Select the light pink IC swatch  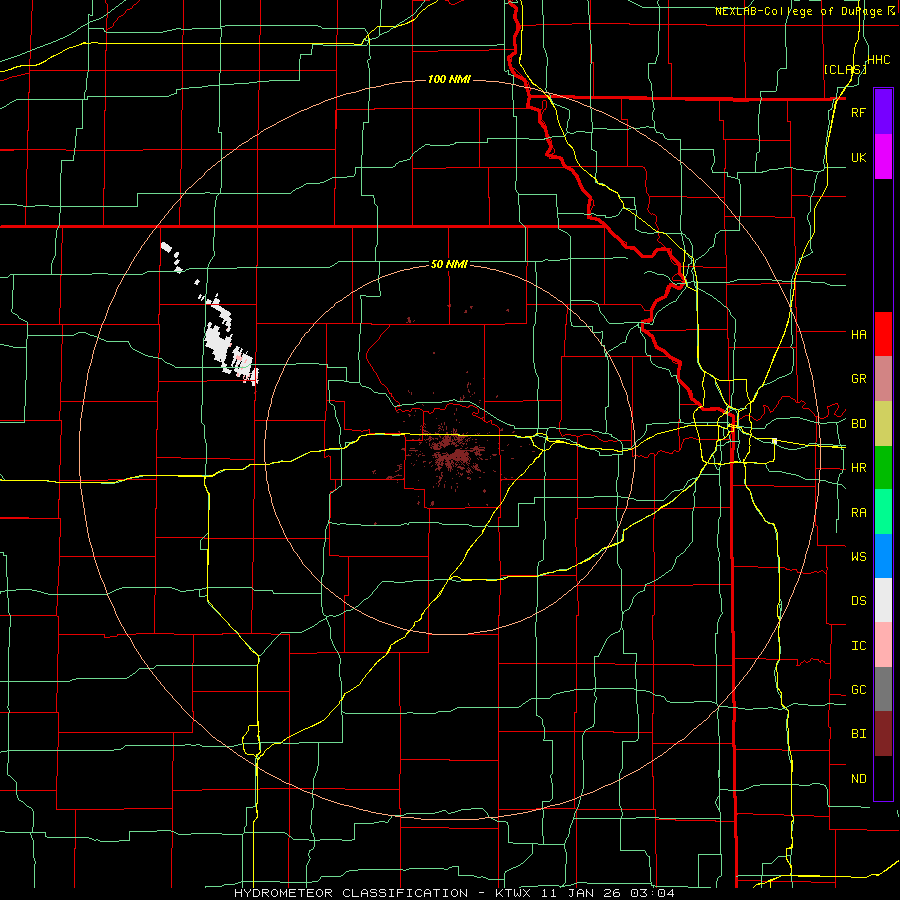click(883, 645)
